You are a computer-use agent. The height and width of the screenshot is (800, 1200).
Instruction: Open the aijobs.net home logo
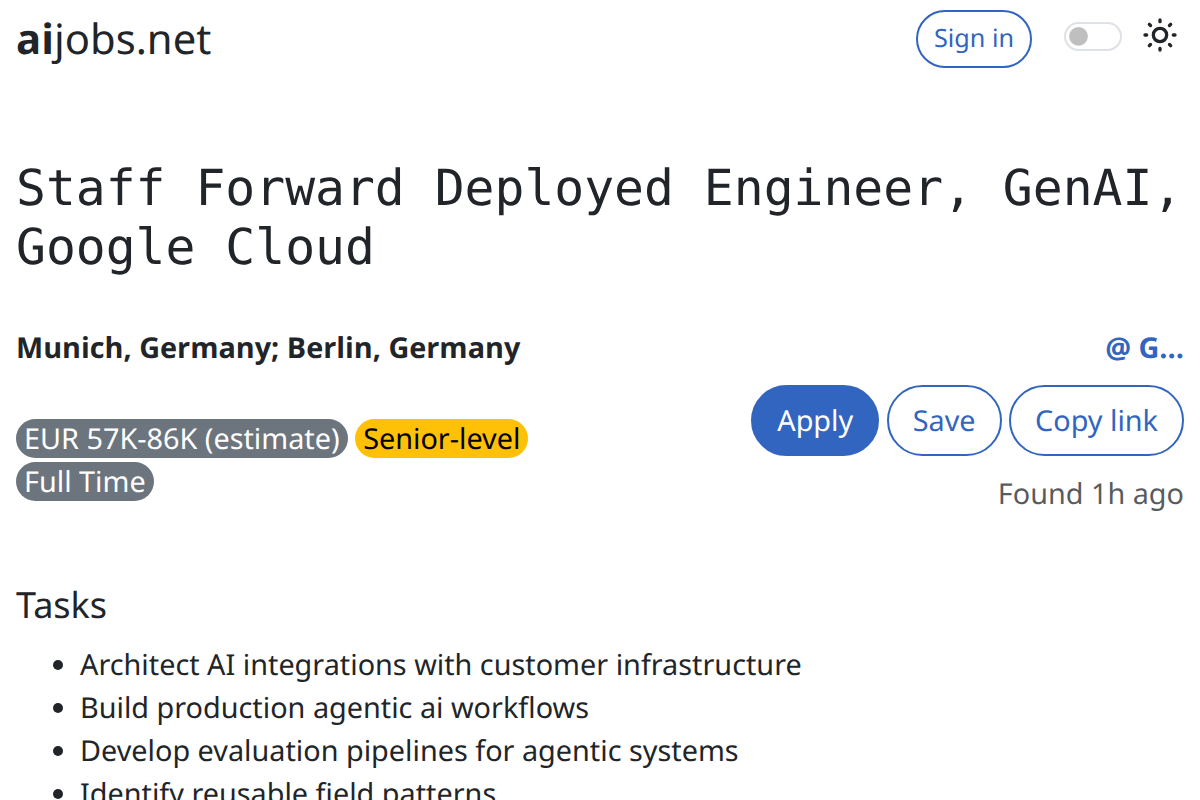click(x=114, y=40)
